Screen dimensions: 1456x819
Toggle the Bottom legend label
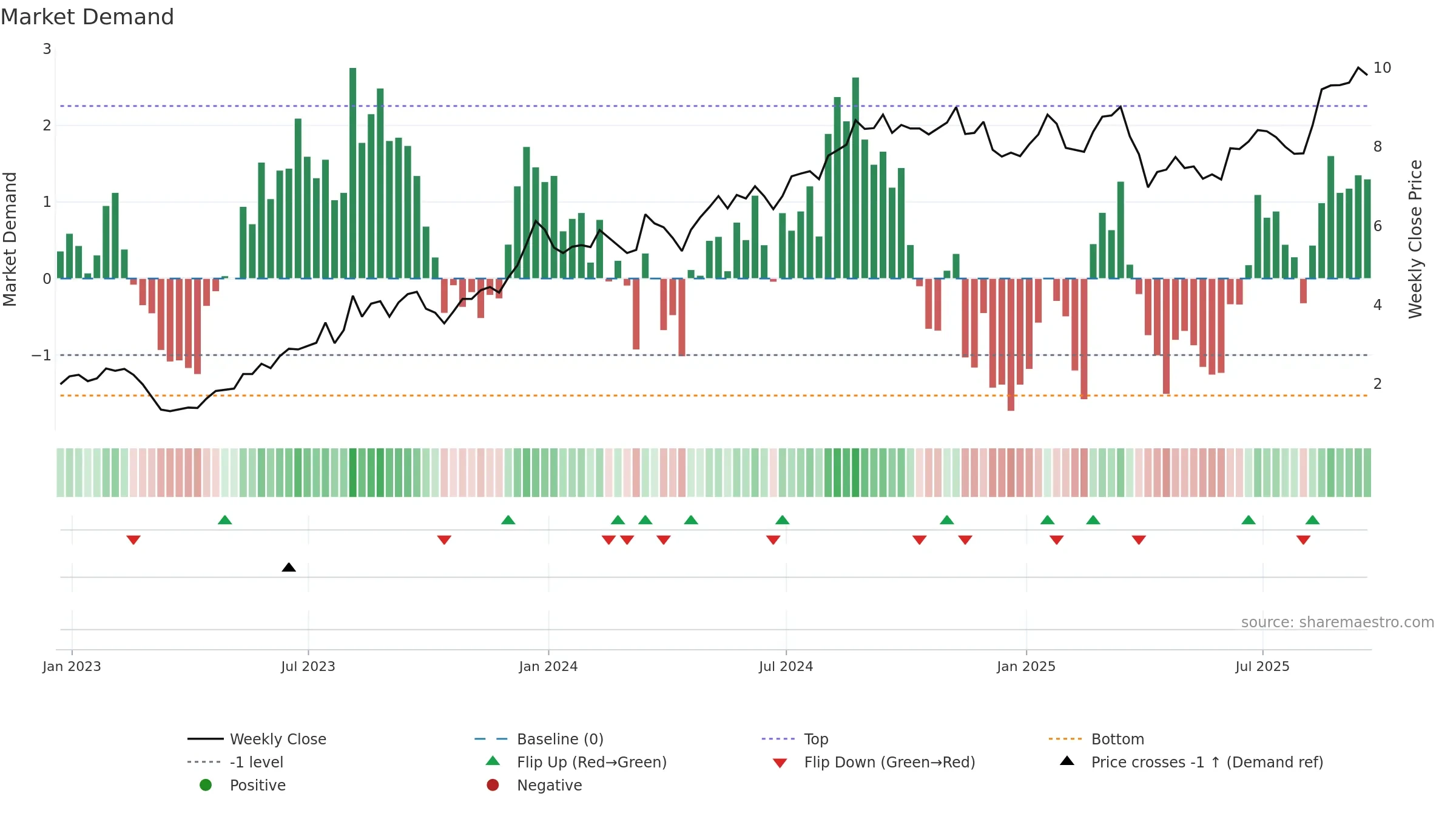[x=1117, y=739]
